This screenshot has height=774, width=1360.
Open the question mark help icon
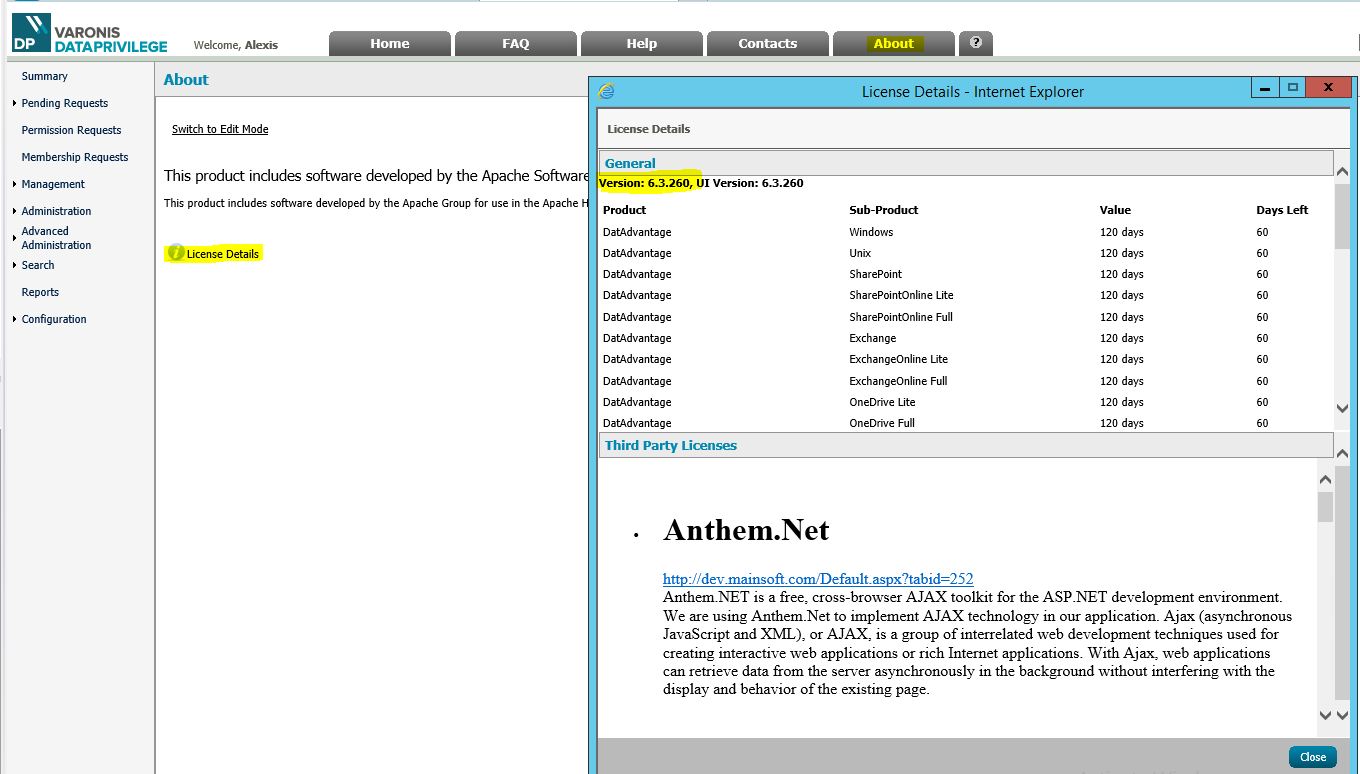coord(975,43)
